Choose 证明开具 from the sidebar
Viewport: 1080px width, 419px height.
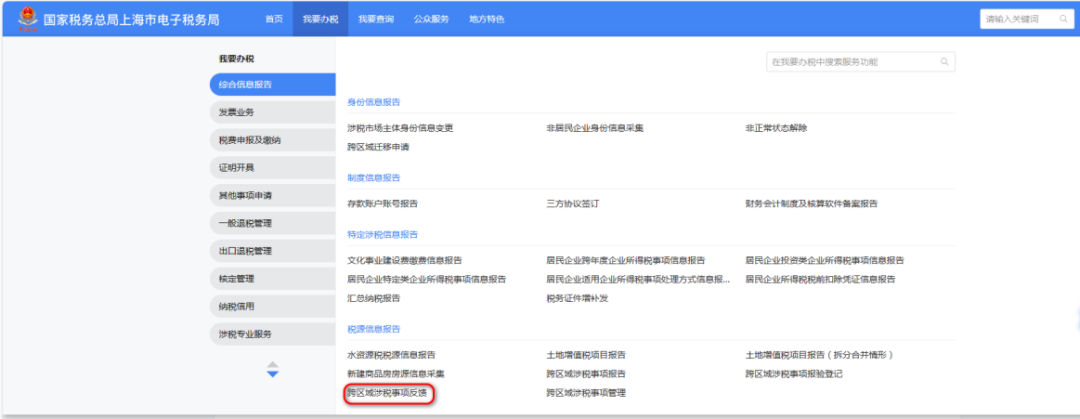[x=237, y=167]
